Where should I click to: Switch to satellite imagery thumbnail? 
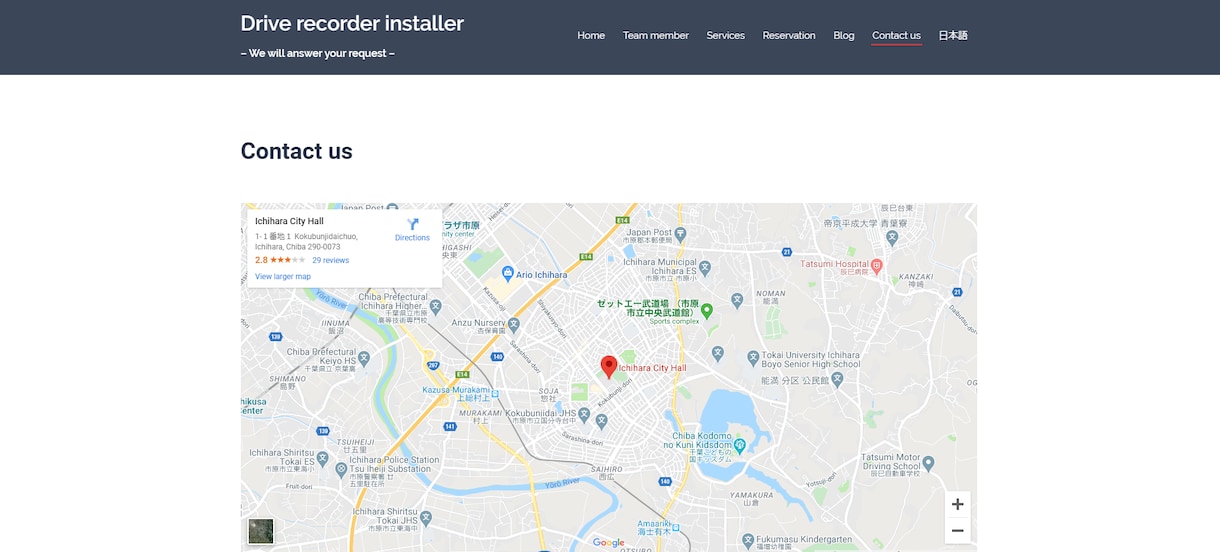coord(261,531)
